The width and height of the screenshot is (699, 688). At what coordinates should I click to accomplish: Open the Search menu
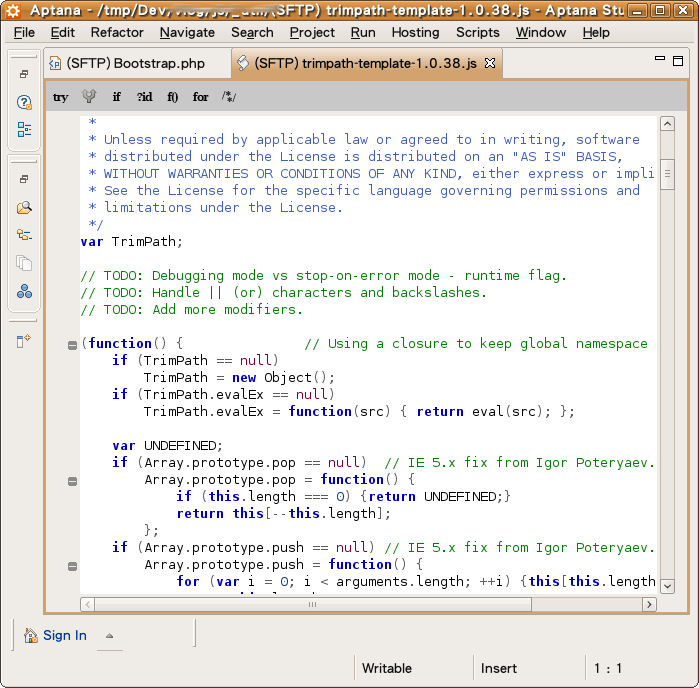click(x=252, y=33)
